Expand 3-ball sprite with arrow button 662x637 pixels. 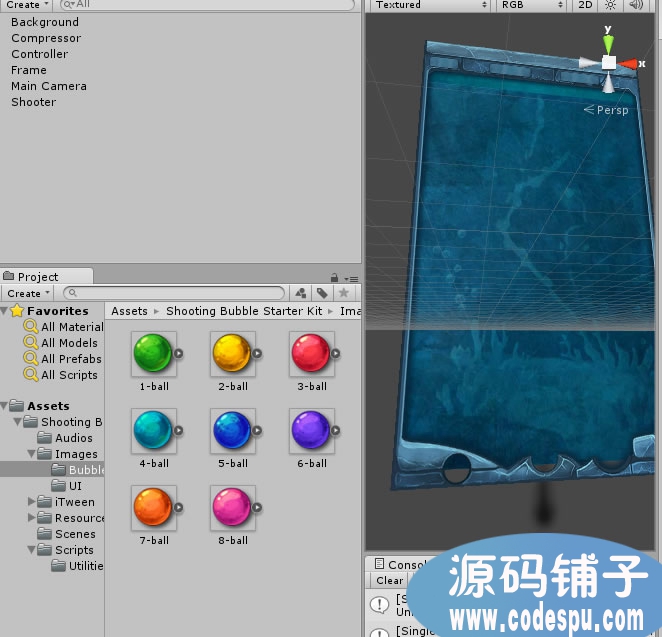[x=336, y=353]
